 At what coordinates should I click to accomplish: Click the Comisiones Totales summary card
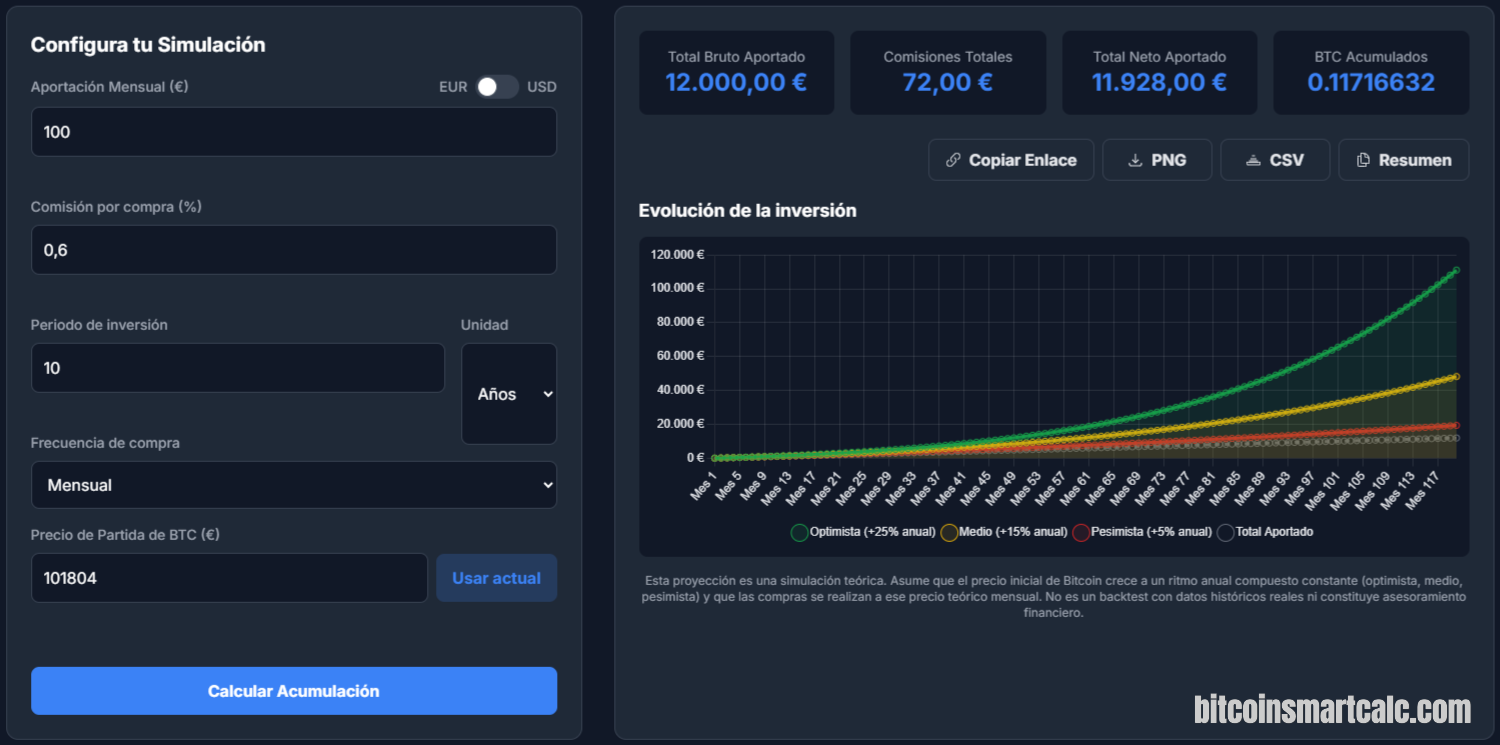[947, 72]
